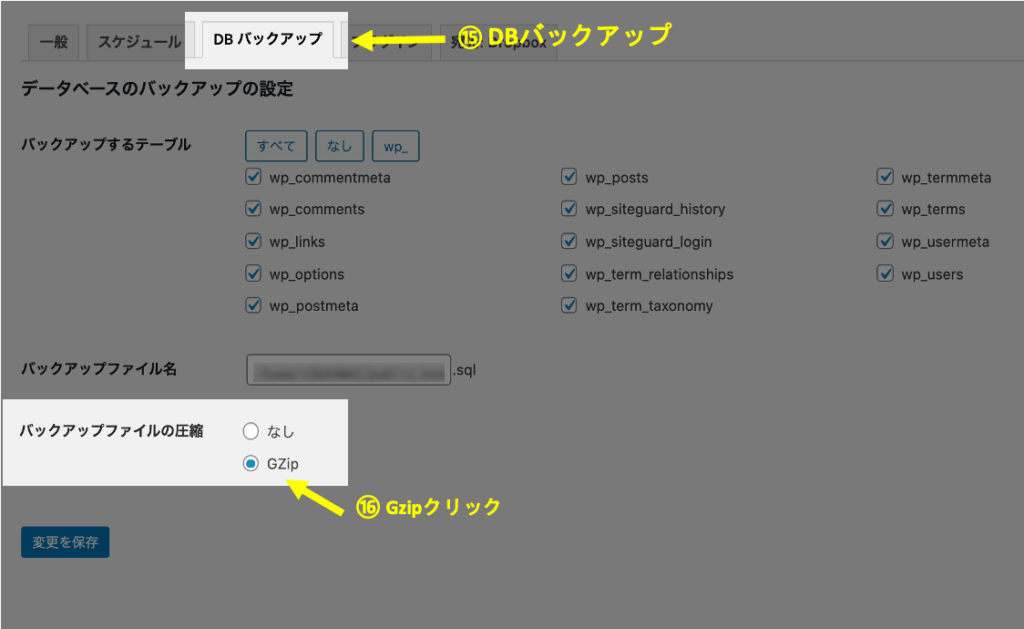Uncheck wp_term_relationships table
The width and height of the screenshot is (1024, 629).
coord(569,274)
